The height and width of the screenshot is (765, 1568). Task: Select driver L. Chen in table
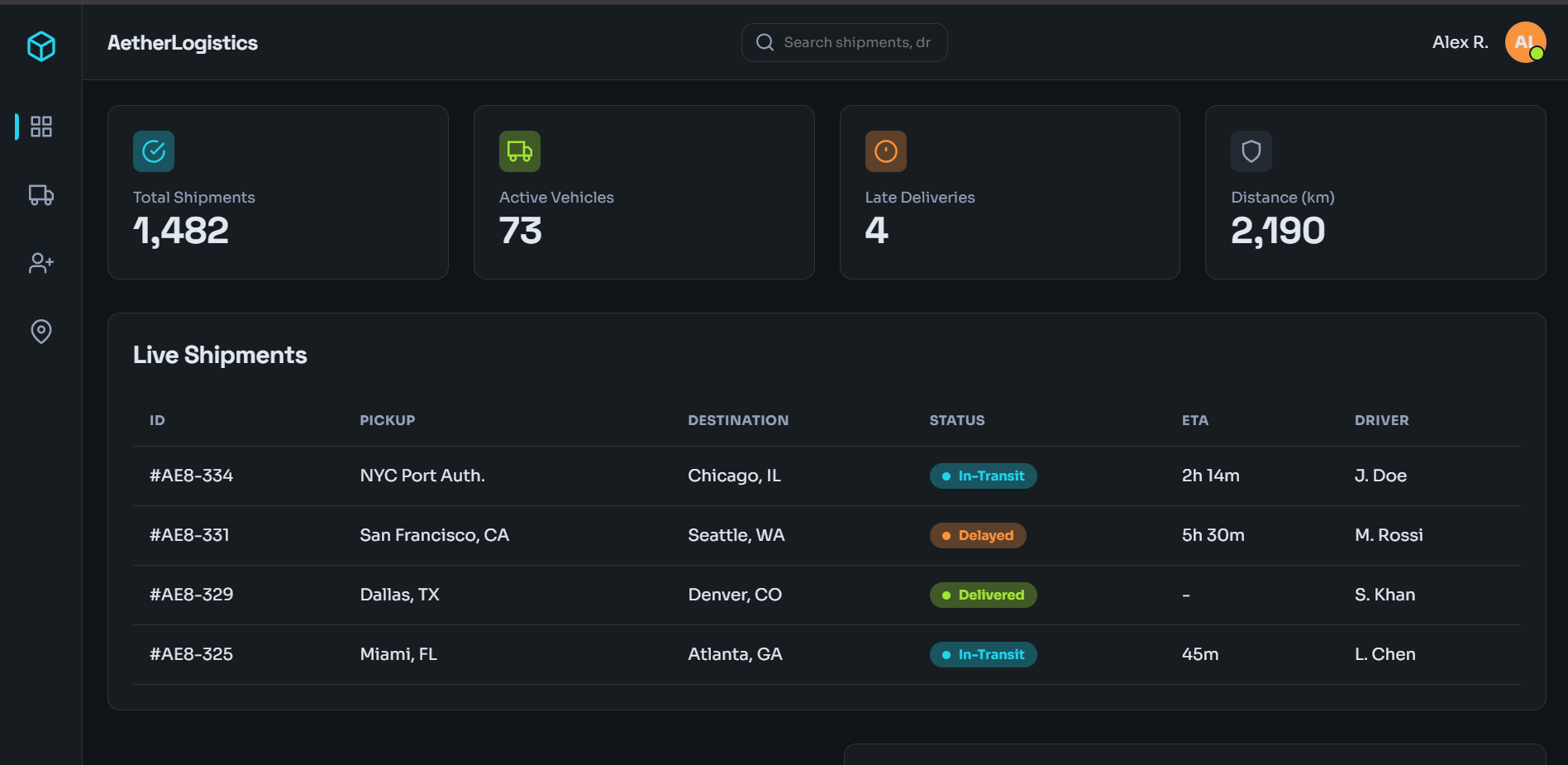(1385, 654)
